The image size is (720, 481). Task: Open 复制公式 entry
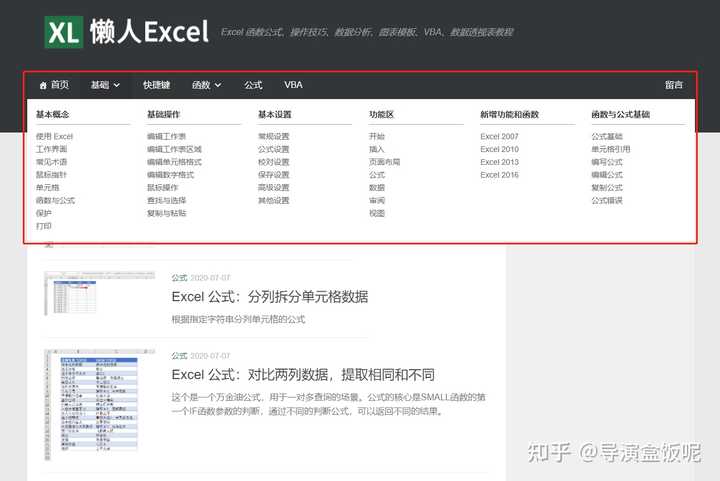tap(607, 188)
